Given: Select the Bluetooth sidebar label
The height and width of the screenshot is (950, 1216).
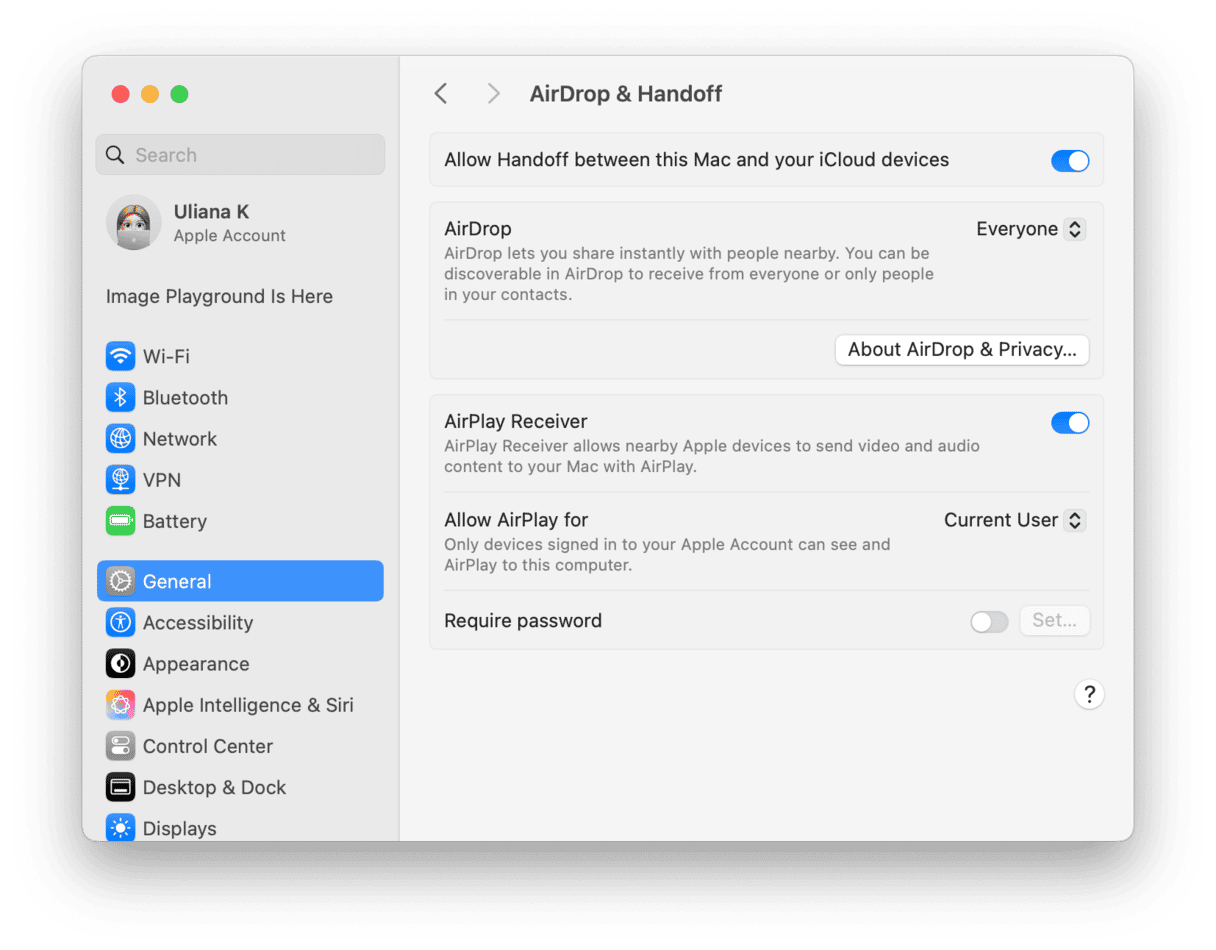Looking at the screenshot, I should click(x=185, y=397).
